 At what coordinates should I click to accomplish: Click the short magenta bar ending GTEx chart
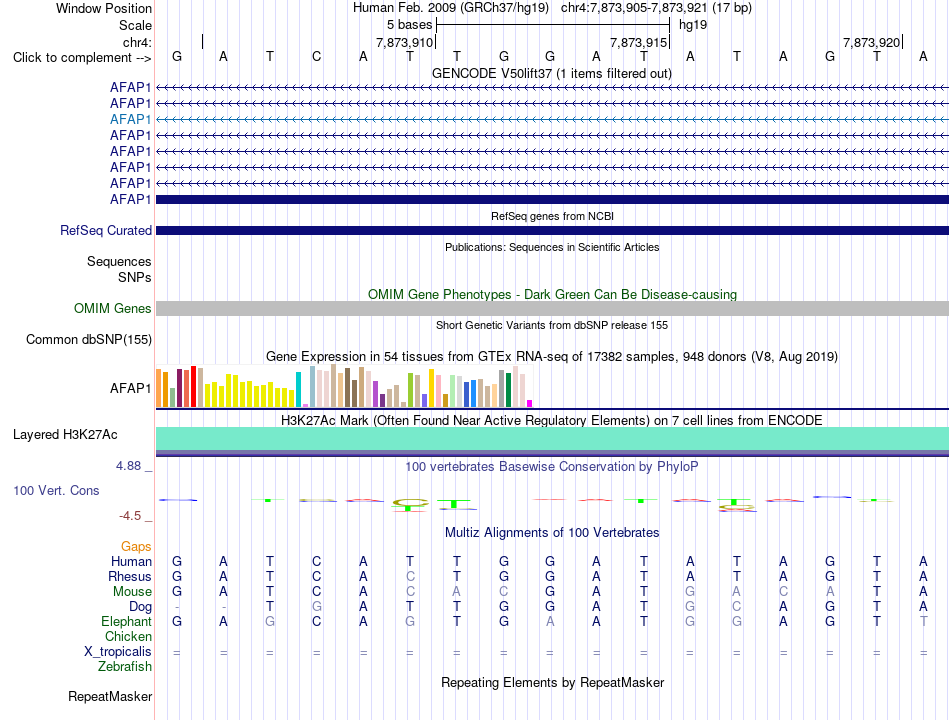tap(530, 404)
